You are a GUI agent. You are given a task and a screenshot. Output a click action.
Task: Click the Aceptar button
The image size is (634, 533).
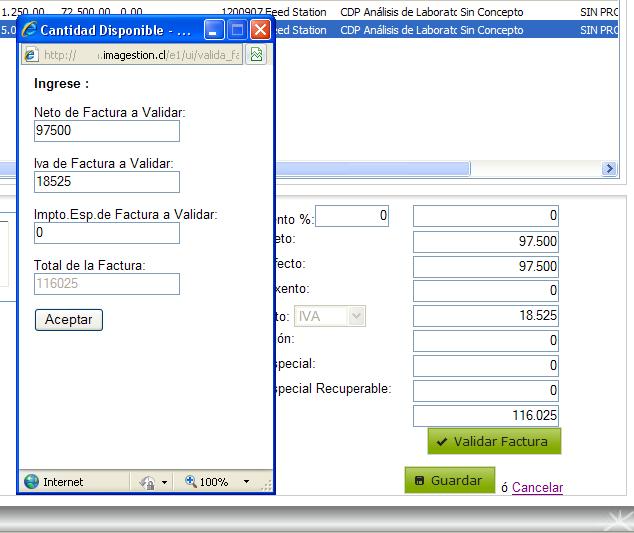tap(69, 320)
